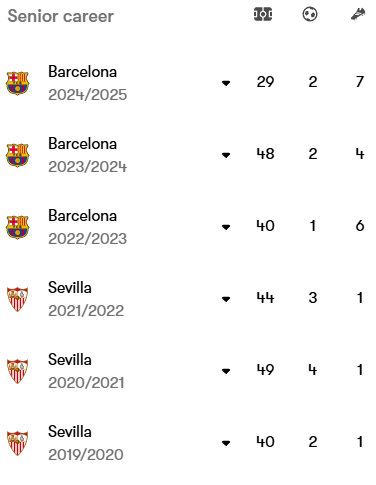Screen dimensions: 376x485
Task: Open the Sevilla 2021/2022 team name
Action: point(70,287)
